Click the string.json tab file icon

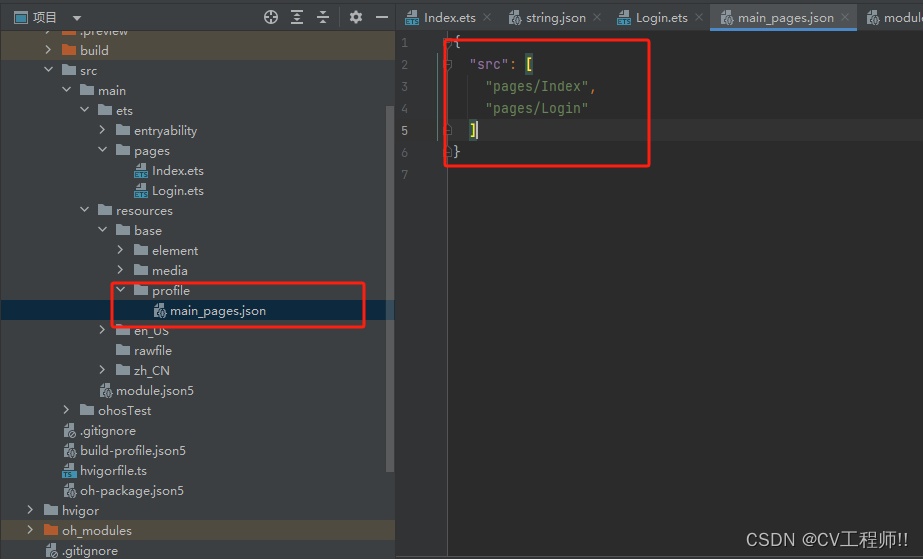click(x=515, y=18)
